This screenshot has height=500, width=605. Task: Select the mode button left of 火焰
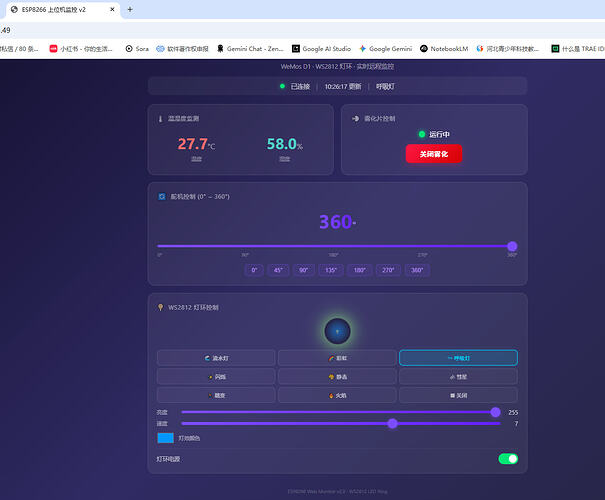point(216,395)
